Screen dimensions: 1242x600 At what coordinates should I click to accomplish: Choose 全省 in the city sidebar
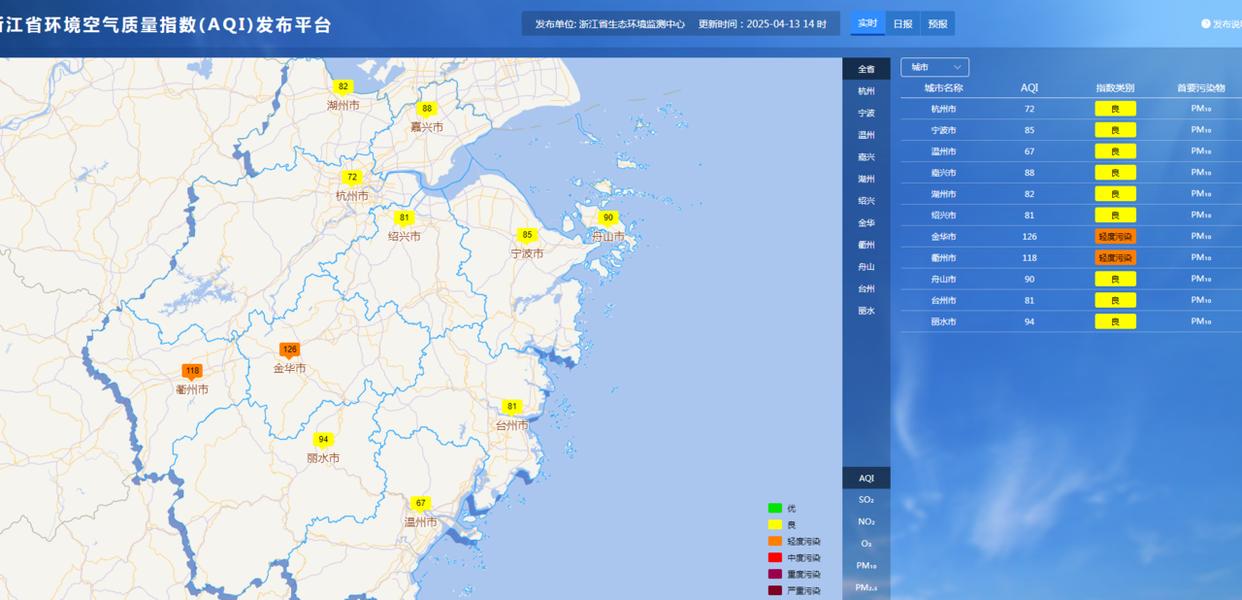click(866, 69)
